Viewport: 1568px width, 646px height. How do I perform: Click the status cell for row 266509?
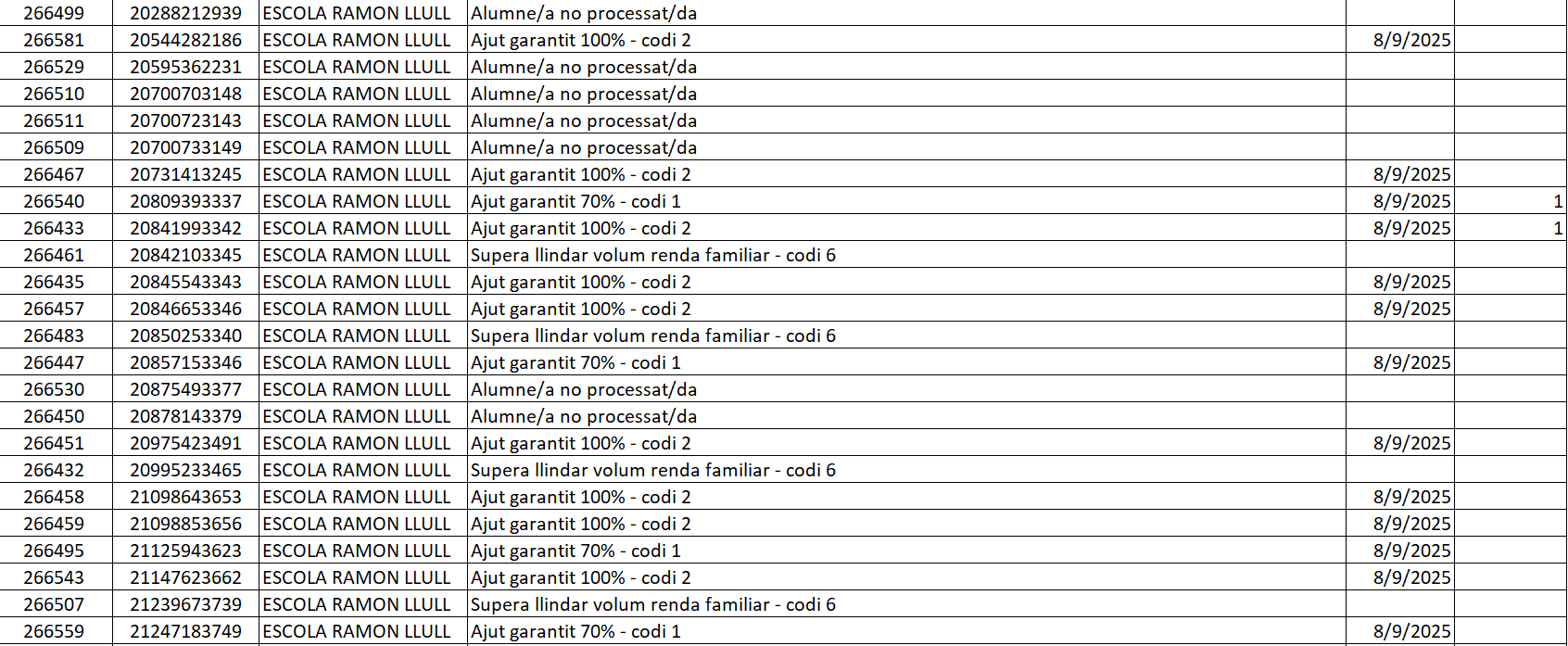[584, 147]
